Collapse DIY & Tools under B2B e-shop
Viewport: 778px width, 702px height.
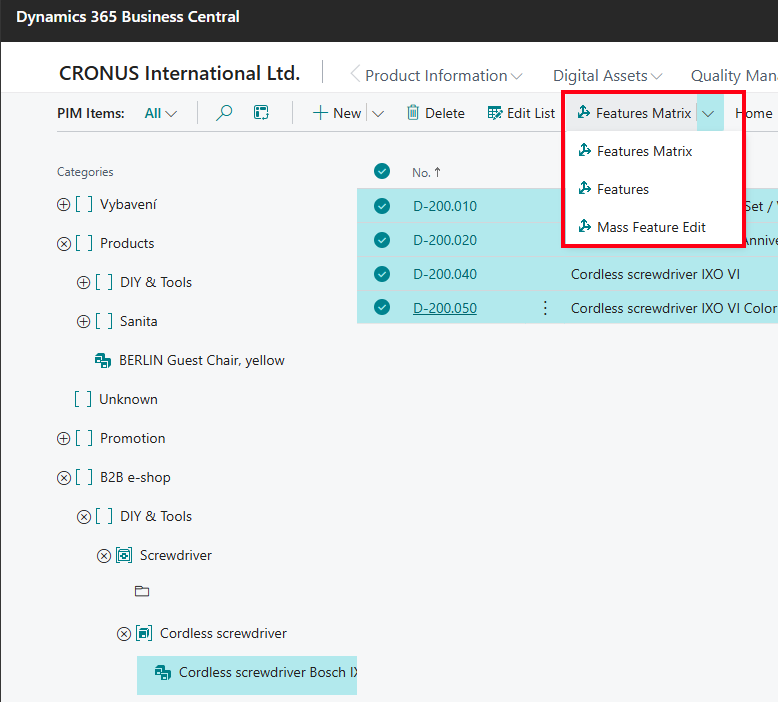pyautogui.click(x=83, y=517)
